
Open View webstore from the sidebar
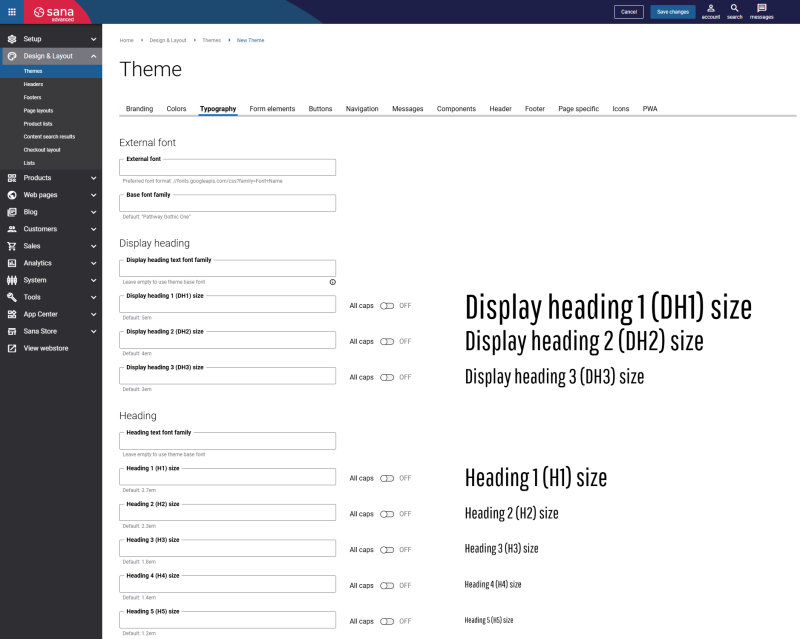pos(45,348)
